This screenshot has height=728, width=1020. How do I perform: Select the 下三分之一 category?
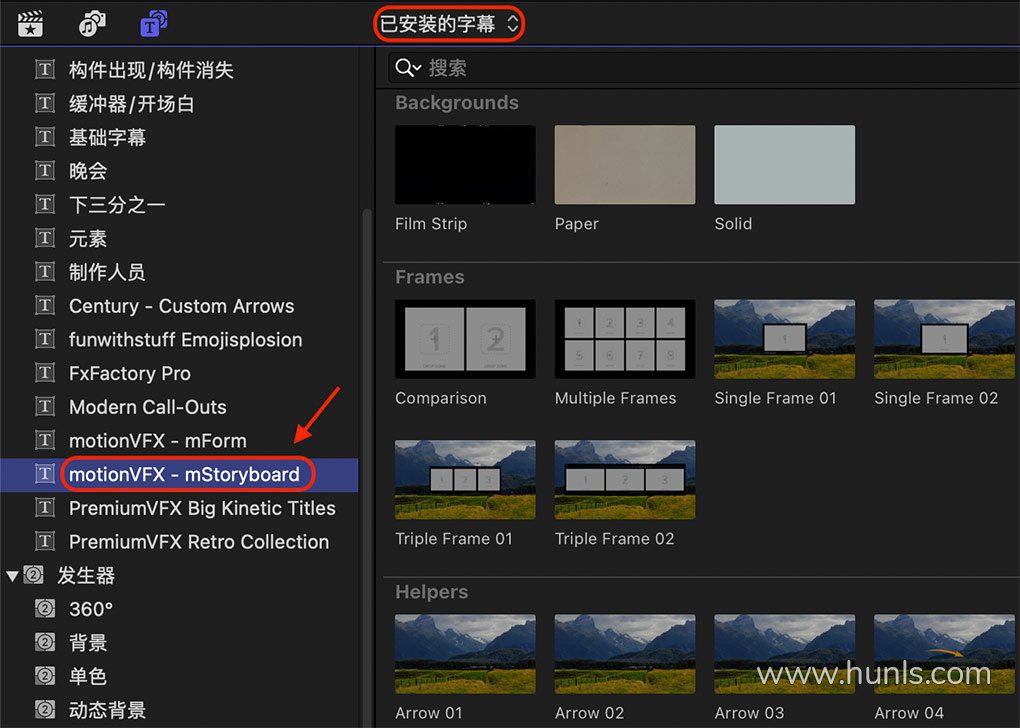coord(179,205)
